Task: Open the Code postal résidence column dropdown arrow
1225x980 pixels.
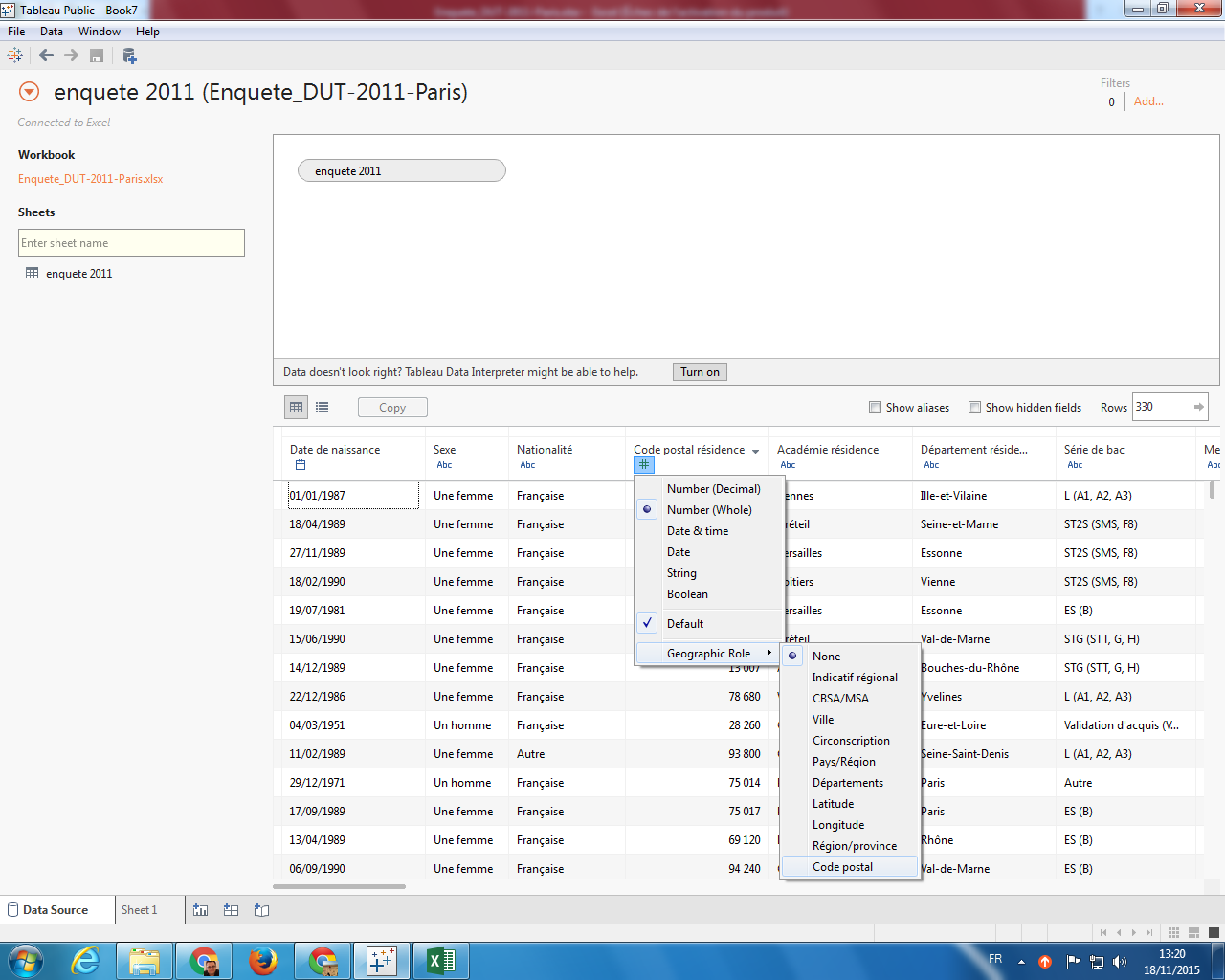Action: point(756,451)
